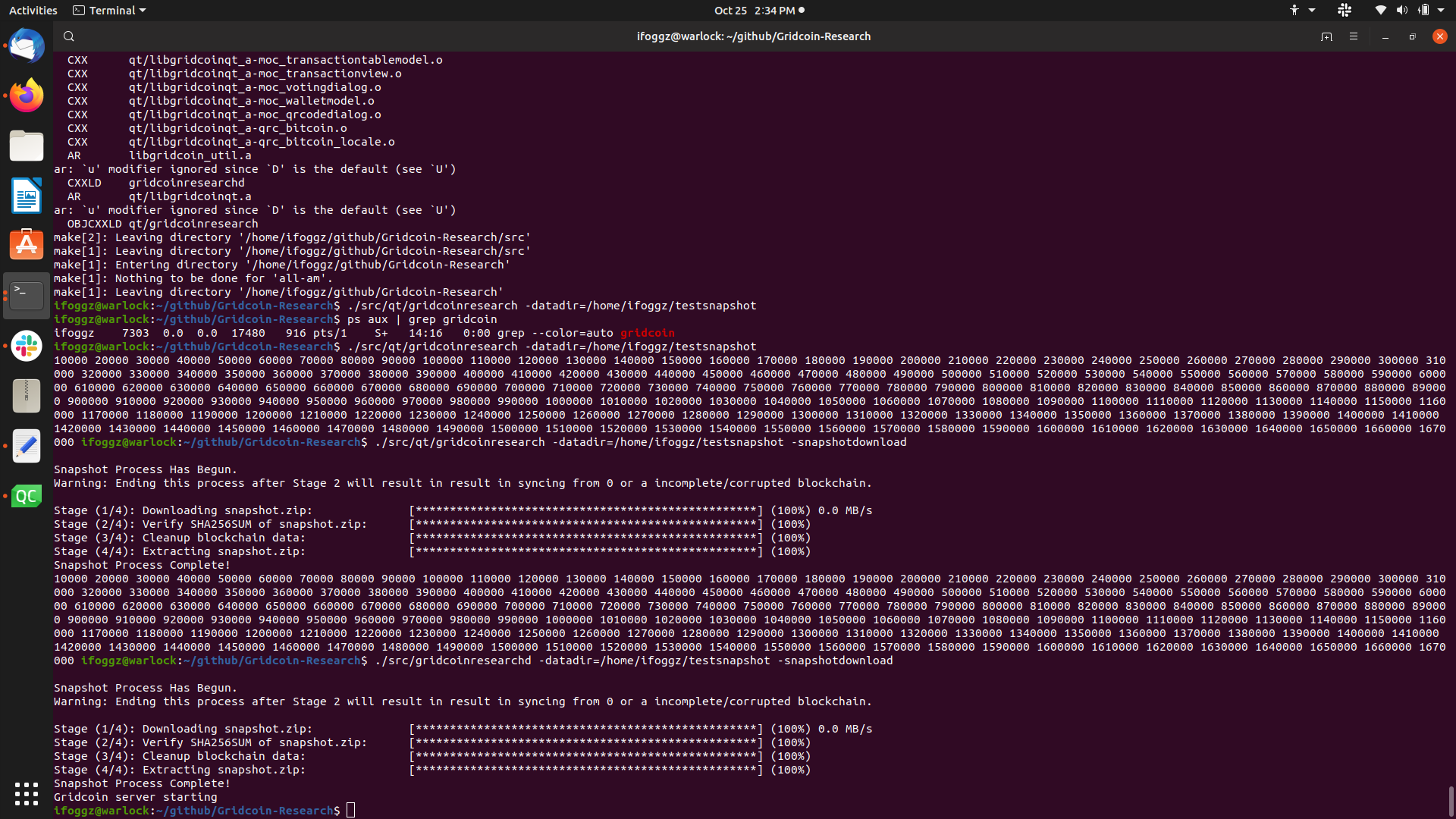Click the terminal vertical scrollbar
Screen dimensions: 1456x819
pos(1451,801)
